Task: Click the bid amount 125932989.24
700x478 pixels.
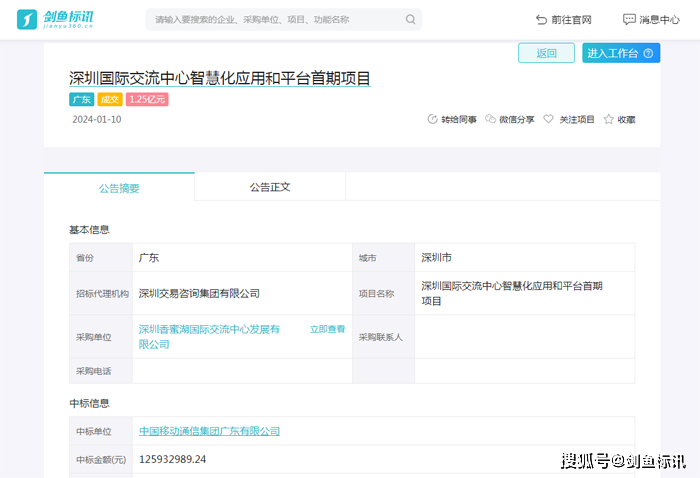Action: [173, 459]
